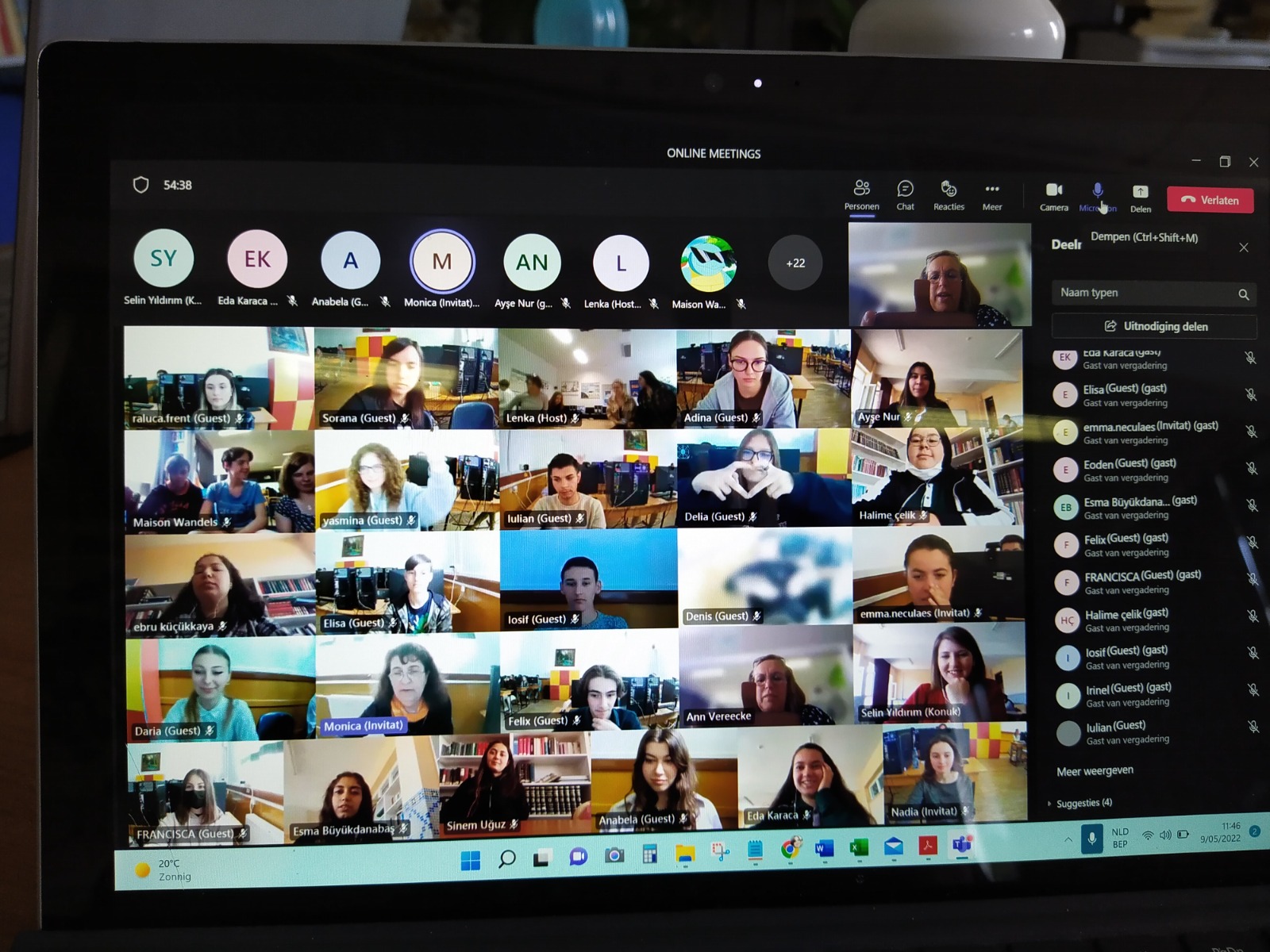The height and width of the screenshot is (952, 1270).
Task: Click Meer weergeven to show more participants
Action: pos(1095,770)
